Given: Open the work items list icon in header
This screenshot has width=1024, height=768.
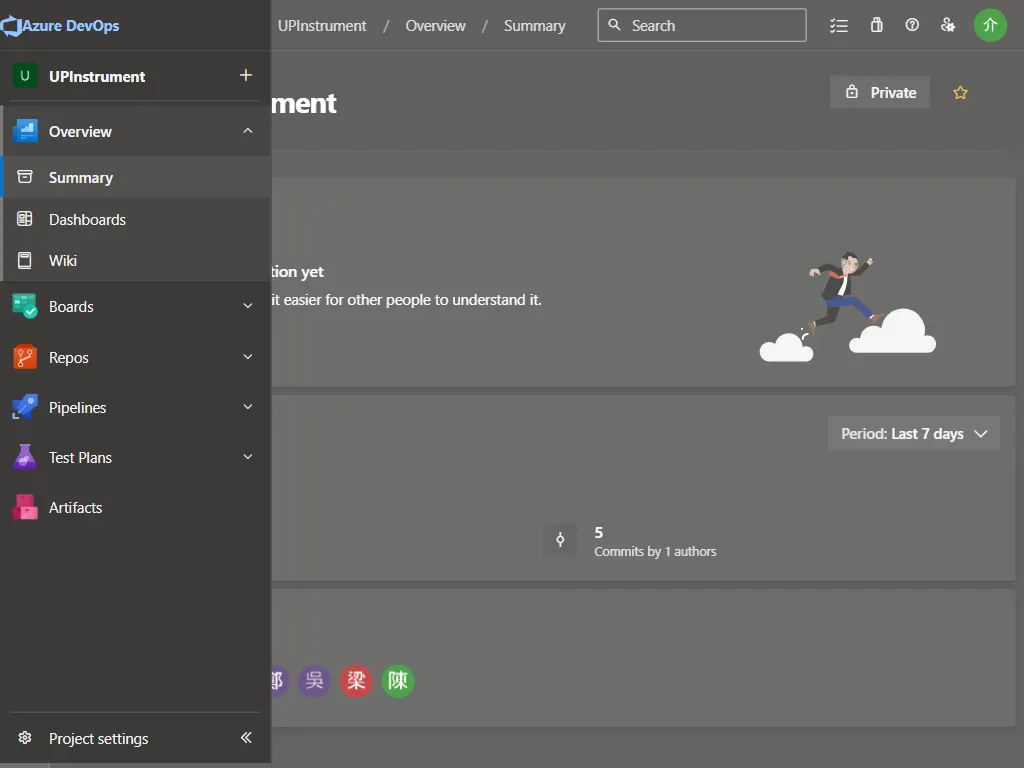Looking at the screenshot, I should pos(839,25).
